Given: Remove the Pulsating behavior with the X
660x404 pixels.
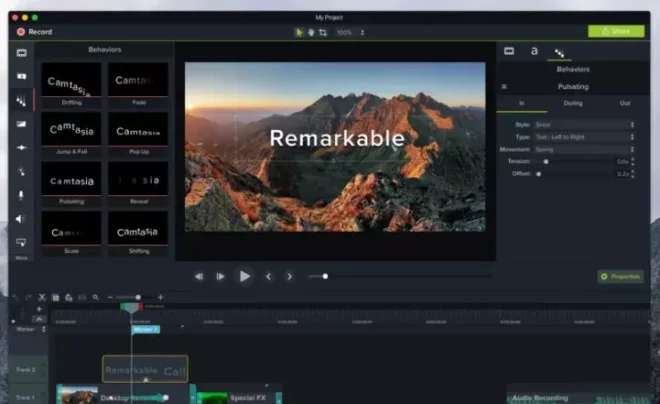Looking at the screenshot, I should pyautogui.click(x=504, y=87).
